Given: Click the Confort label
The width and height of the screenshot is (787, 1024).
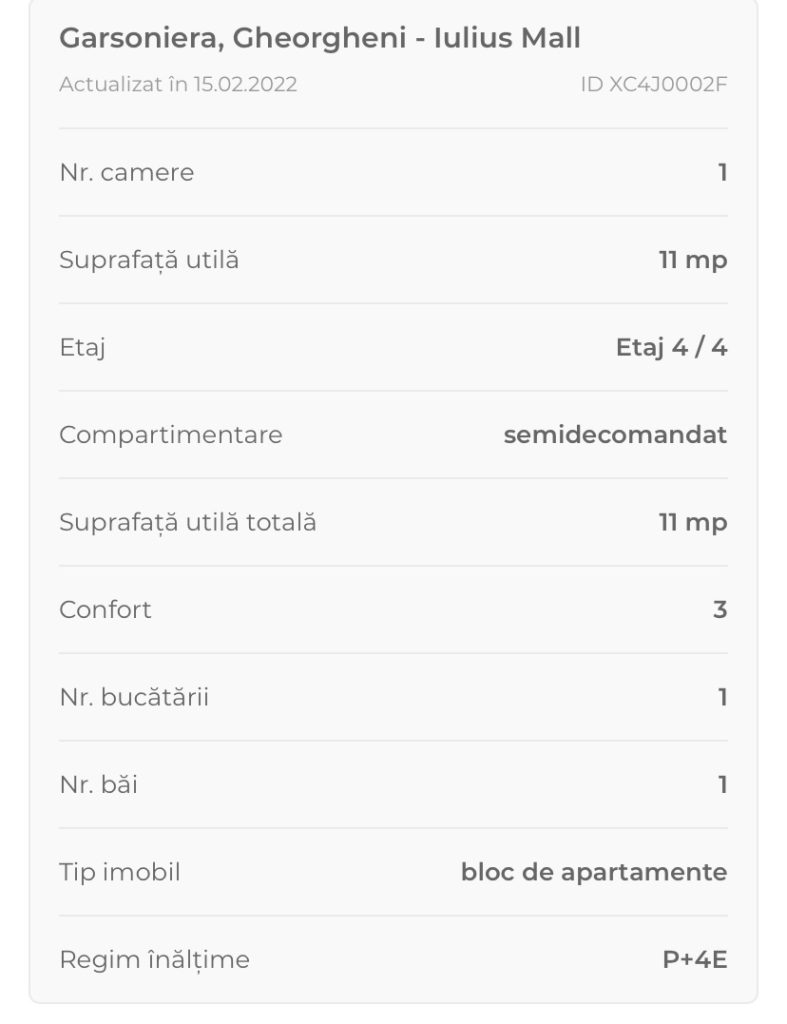Looking at the screenshot, I should [x=105, y=610].
